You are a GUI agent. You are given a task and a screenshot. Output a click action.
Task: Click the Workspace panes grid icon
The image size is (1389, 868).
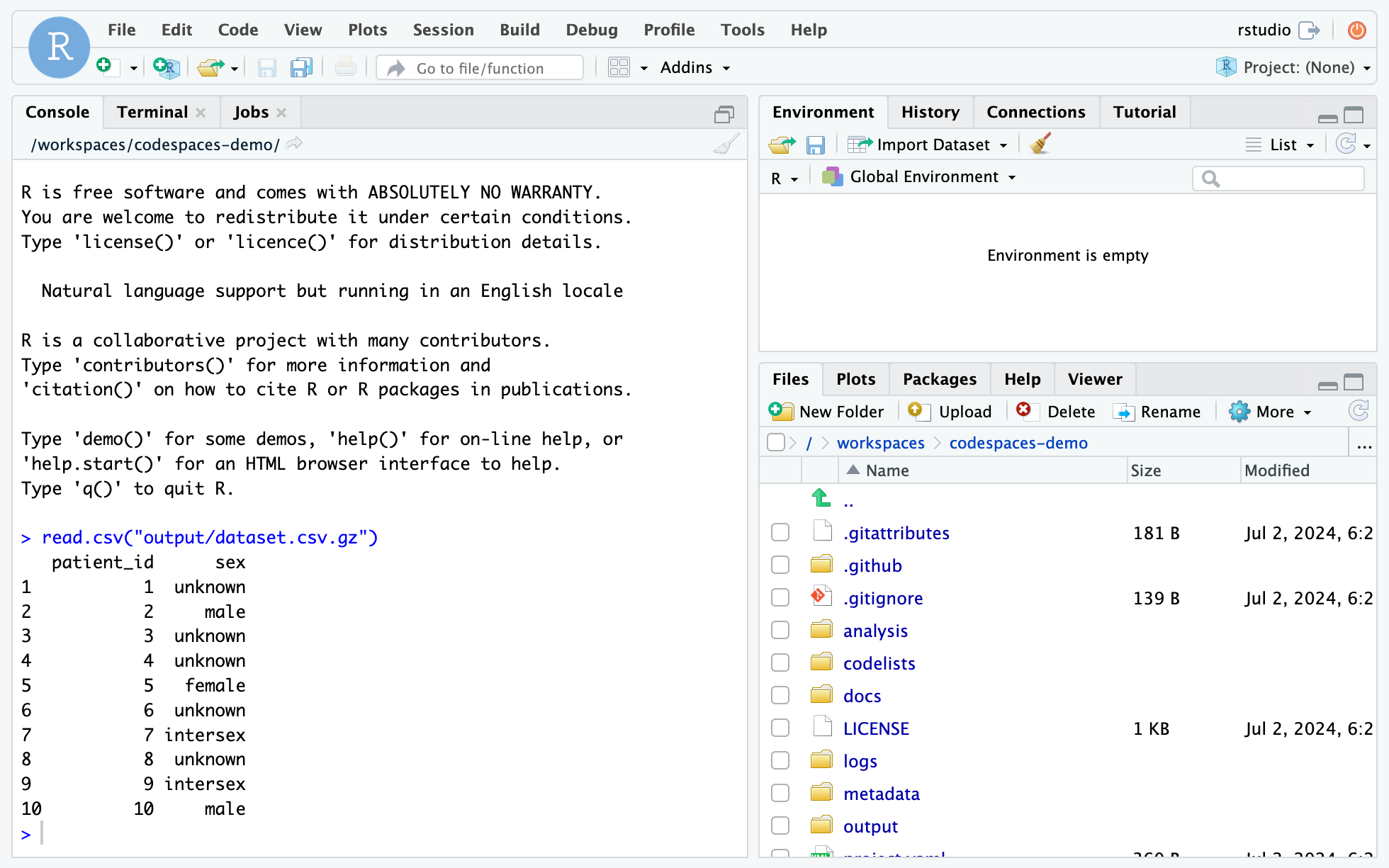tap(619, 67)
